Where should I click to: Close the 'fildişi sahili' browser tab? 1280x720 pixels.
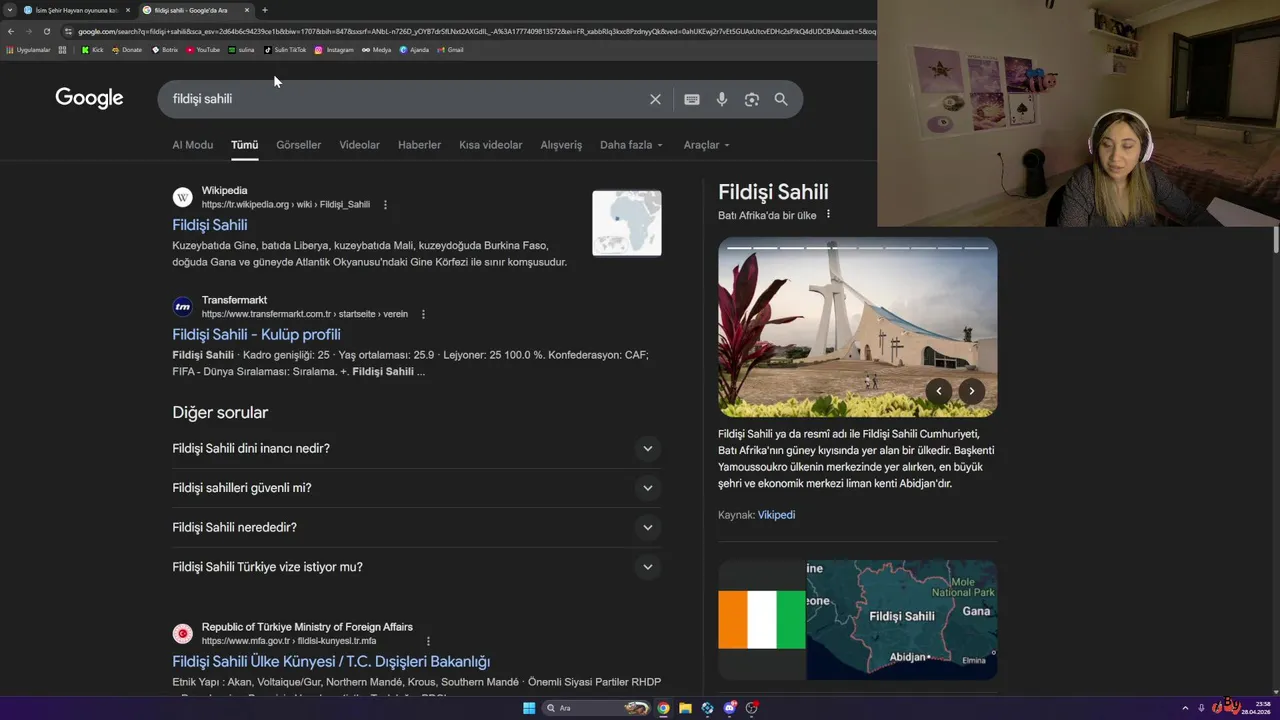click(247, 10)
